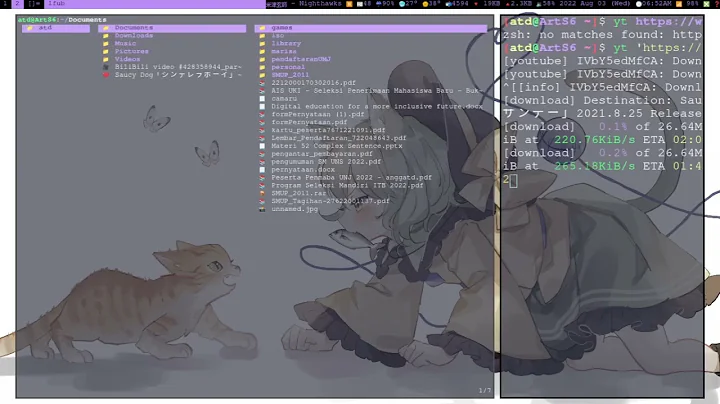This screenshot has width=720, height=404.
Task: Select the Music directory row
Action: 172,44
